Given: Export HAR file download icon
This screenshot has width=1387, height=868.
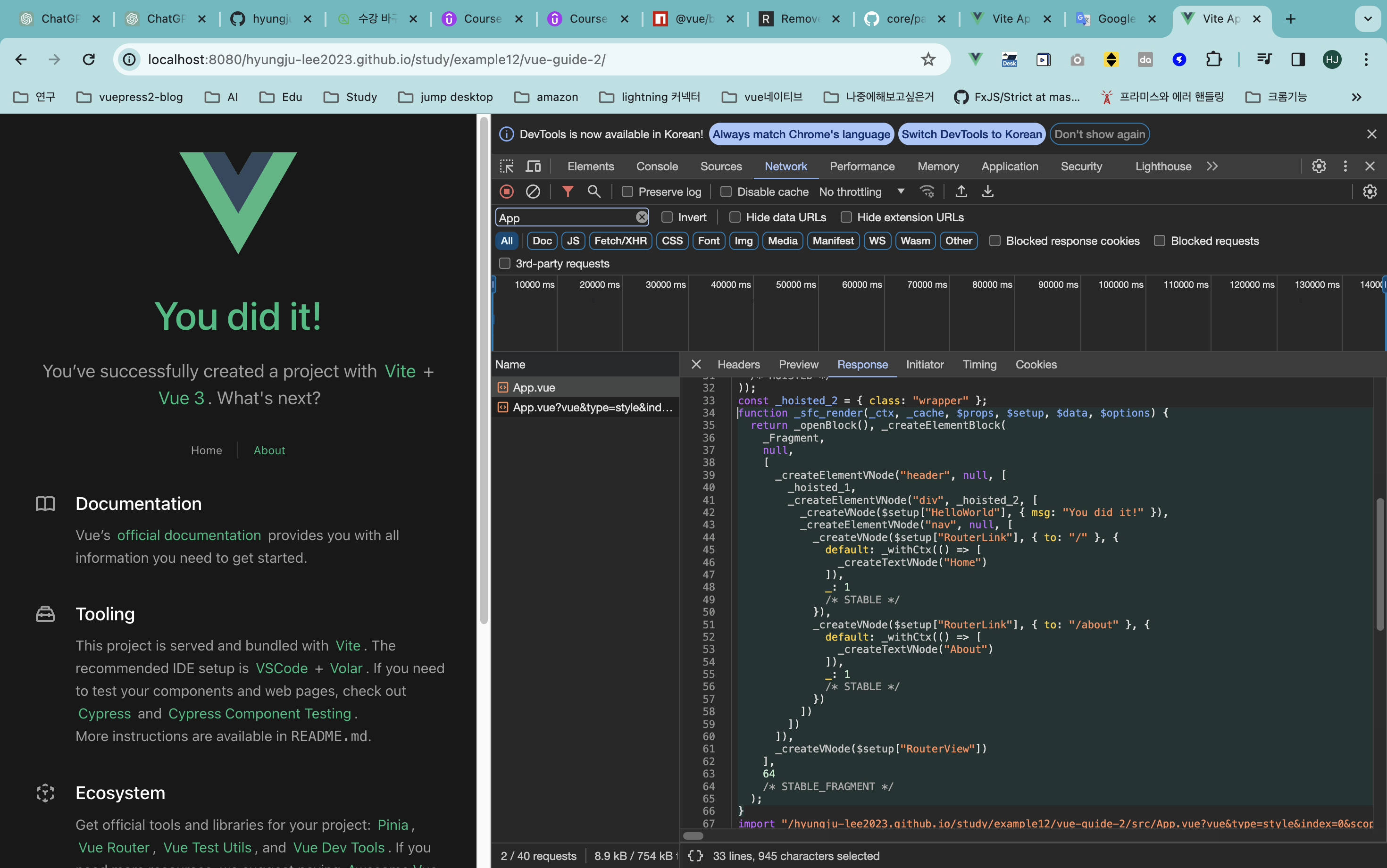Looking at the screenshot, I should pyautogui.click(x=987, y=192).
